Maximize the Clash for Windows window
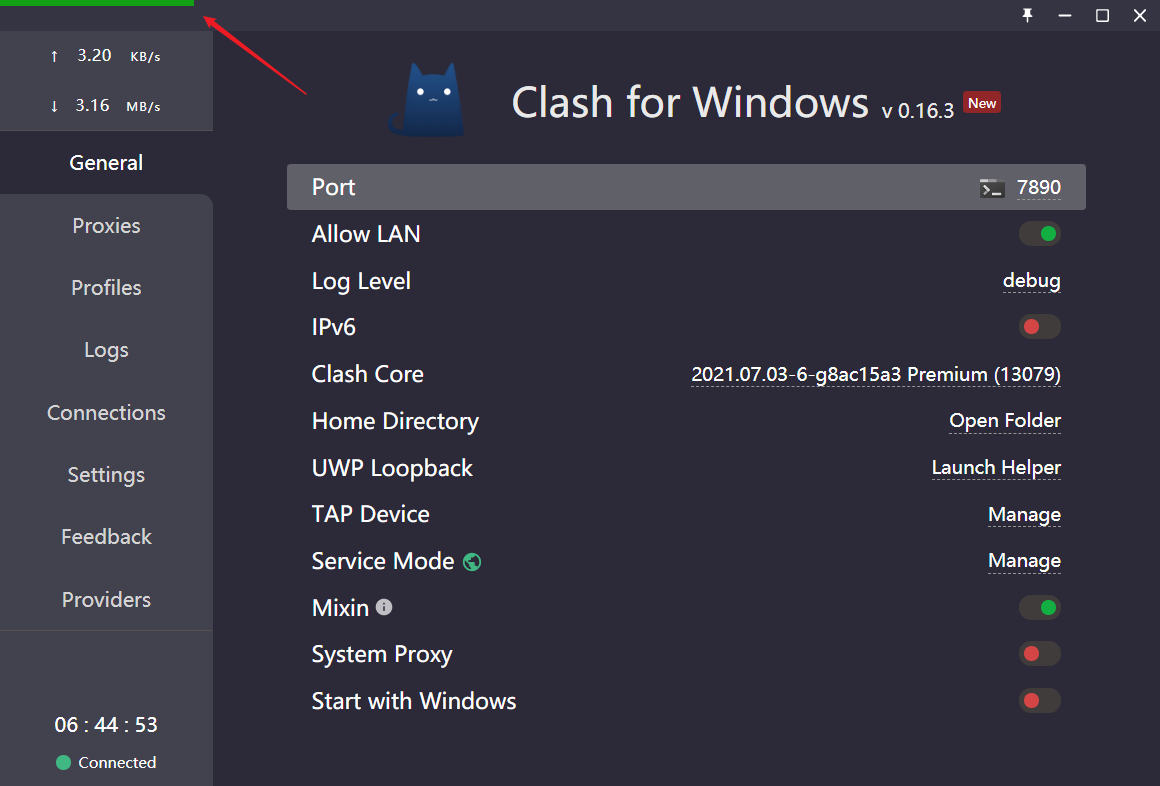 1102,16
